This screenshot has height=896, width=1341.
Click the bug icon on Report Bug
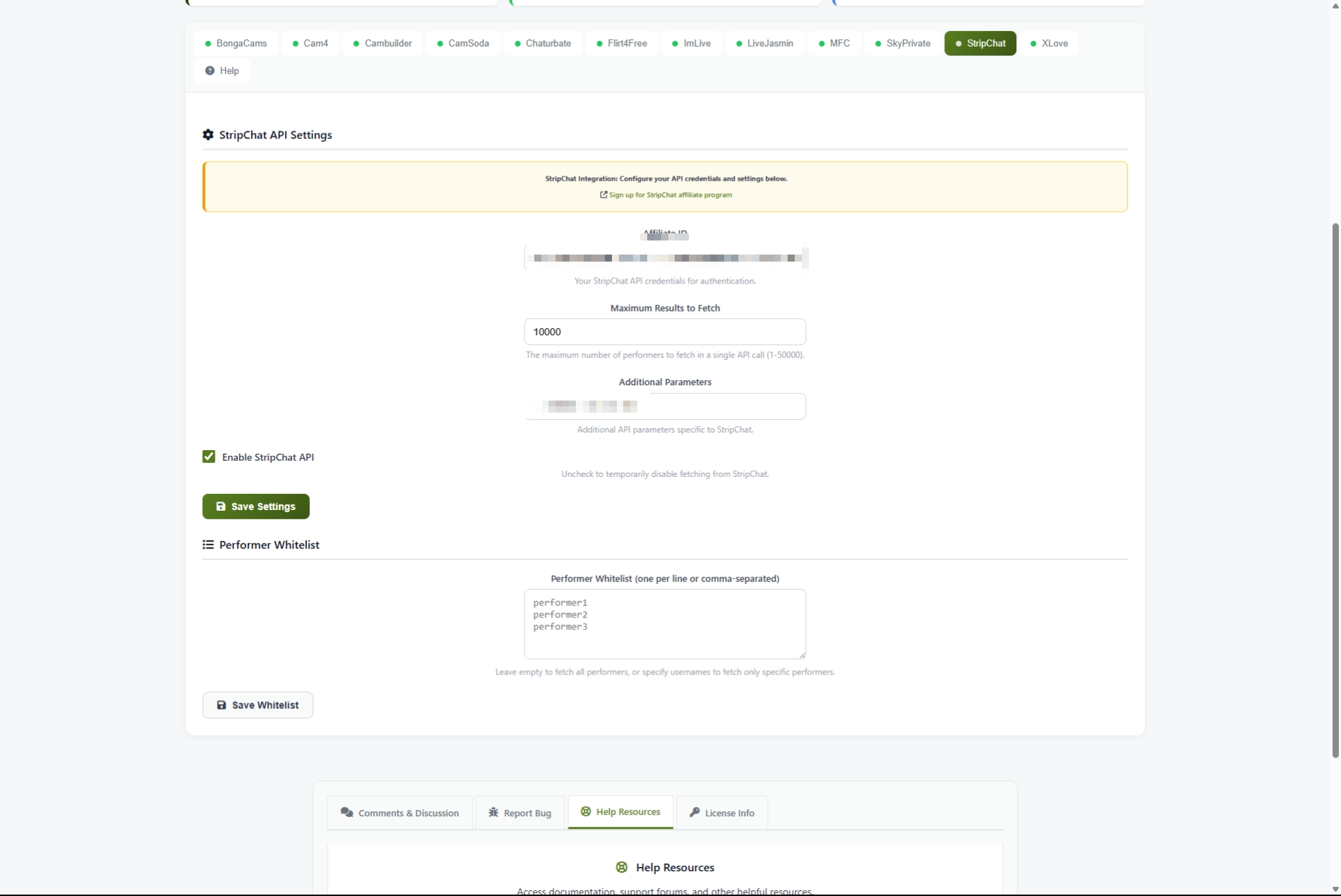coord(493,813)
